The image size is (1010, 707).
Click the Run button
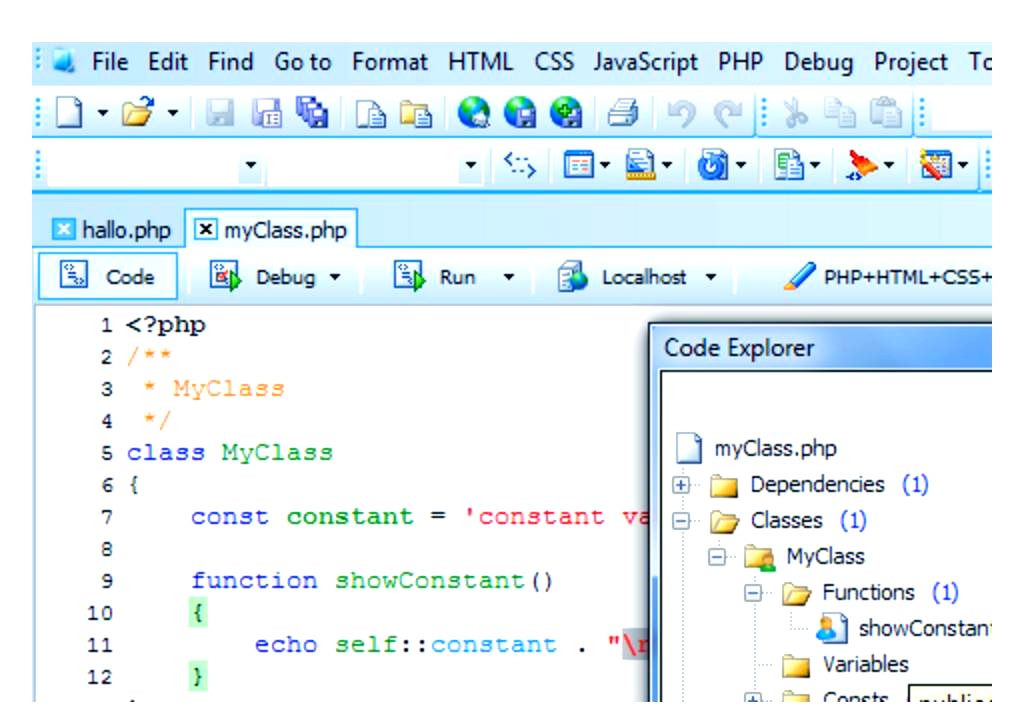[x=434, y=278]
